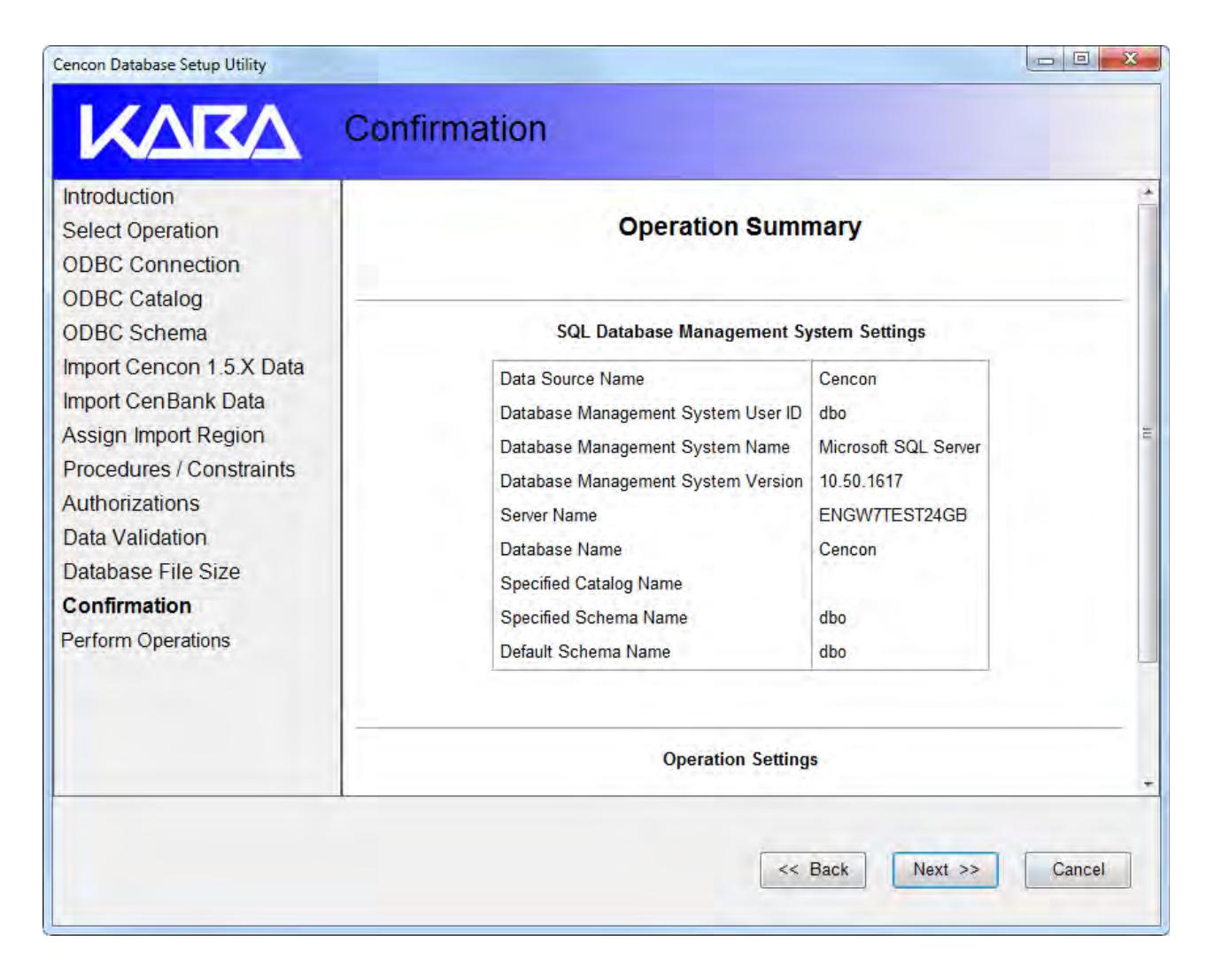The image size is (1206, 980).
Task: Go back with the << Back button
Action: click(813, 869)
